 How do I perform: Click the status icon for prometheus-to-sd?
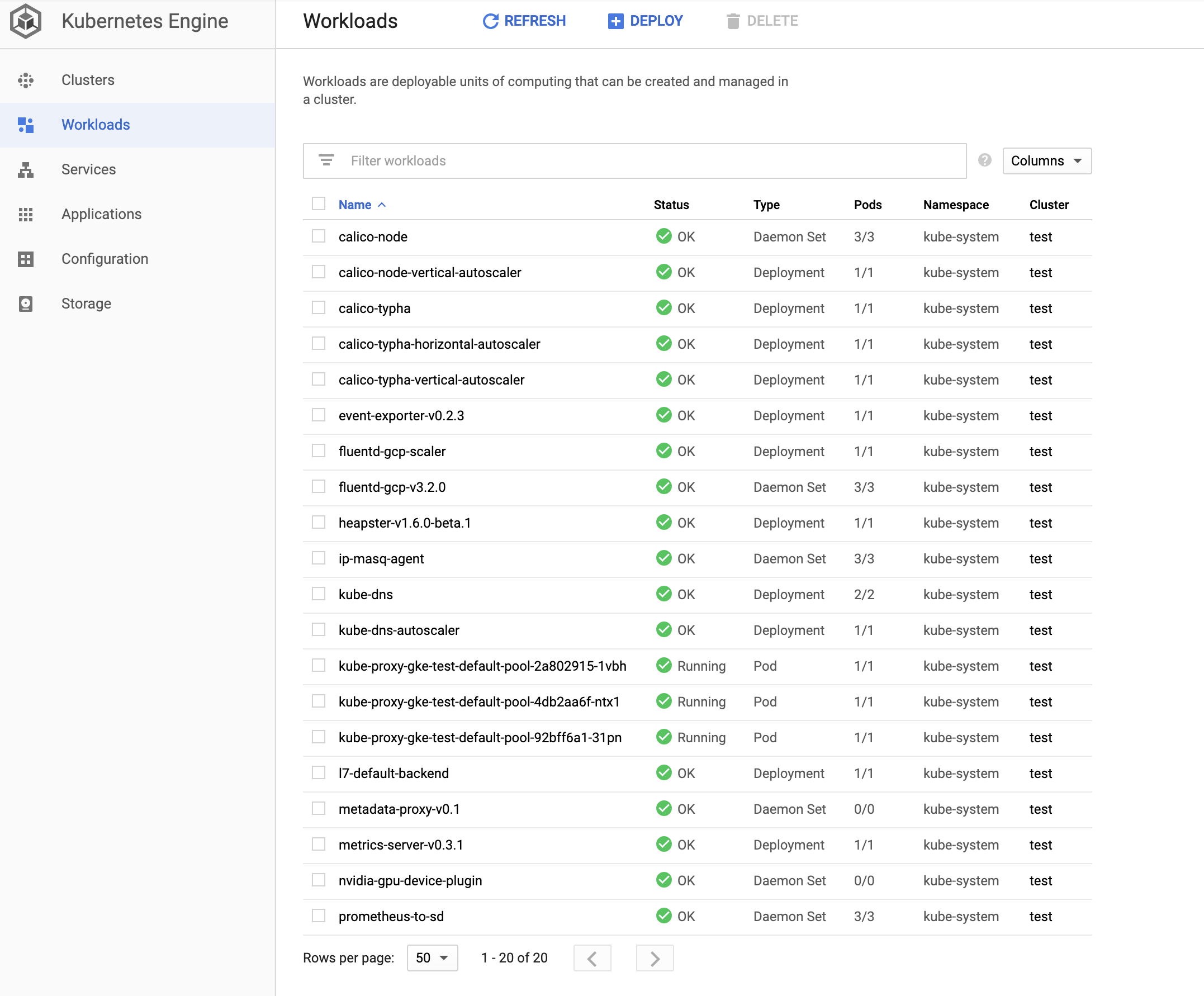(664, 916)
